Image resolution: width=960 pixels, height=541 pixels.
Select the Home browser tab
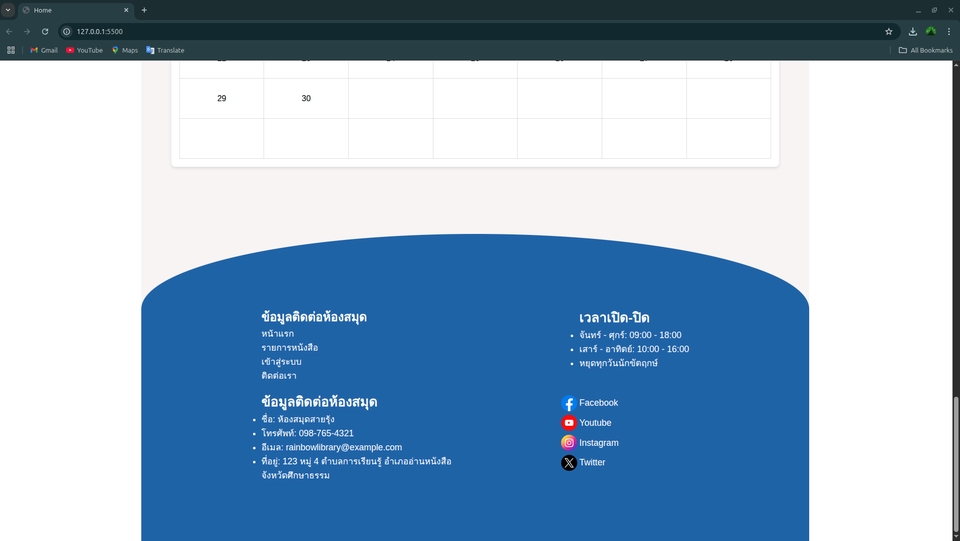click(75, 10)
